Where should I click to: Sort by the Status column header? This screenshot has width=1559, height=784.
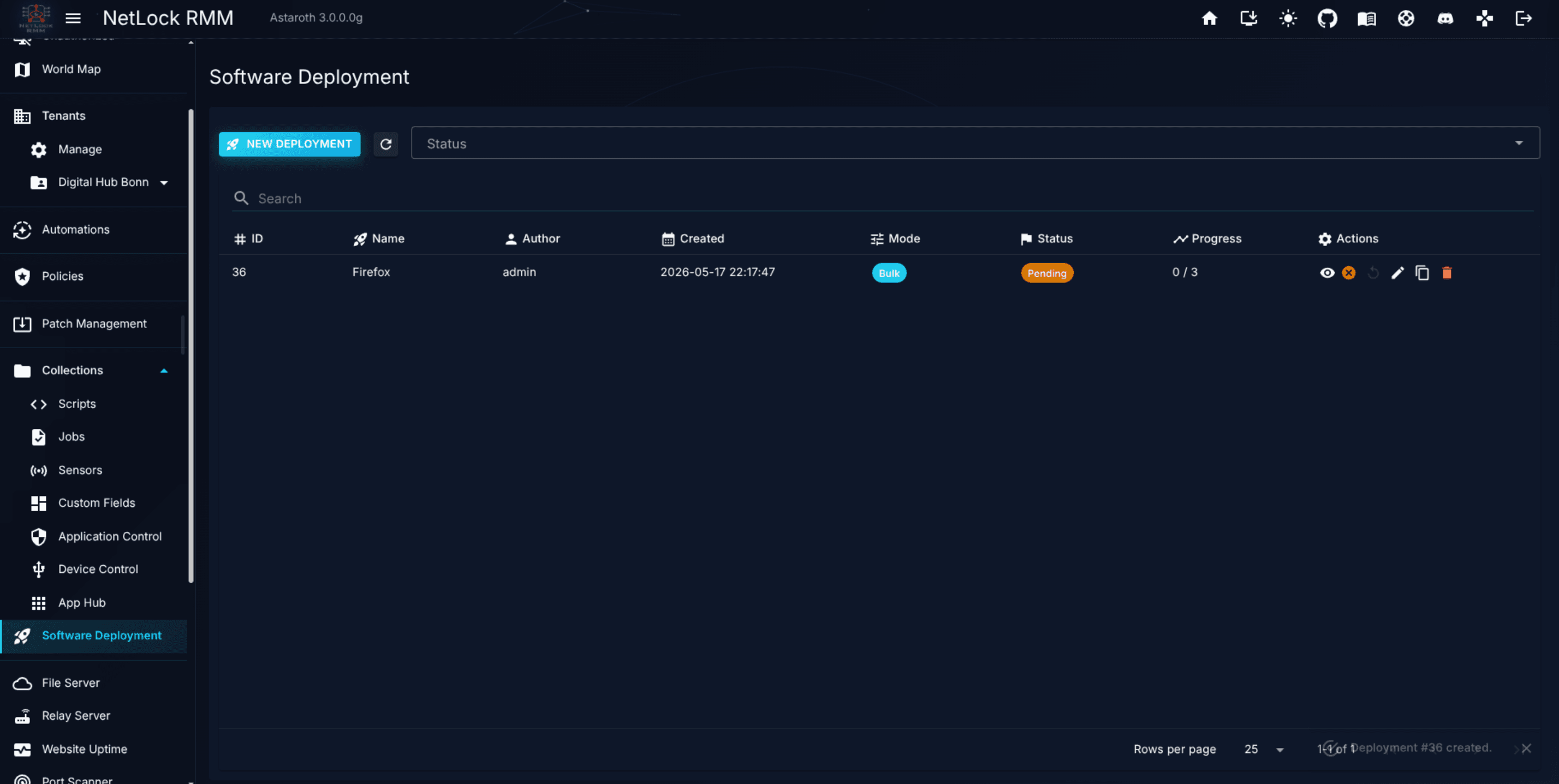pos(1046,238)
